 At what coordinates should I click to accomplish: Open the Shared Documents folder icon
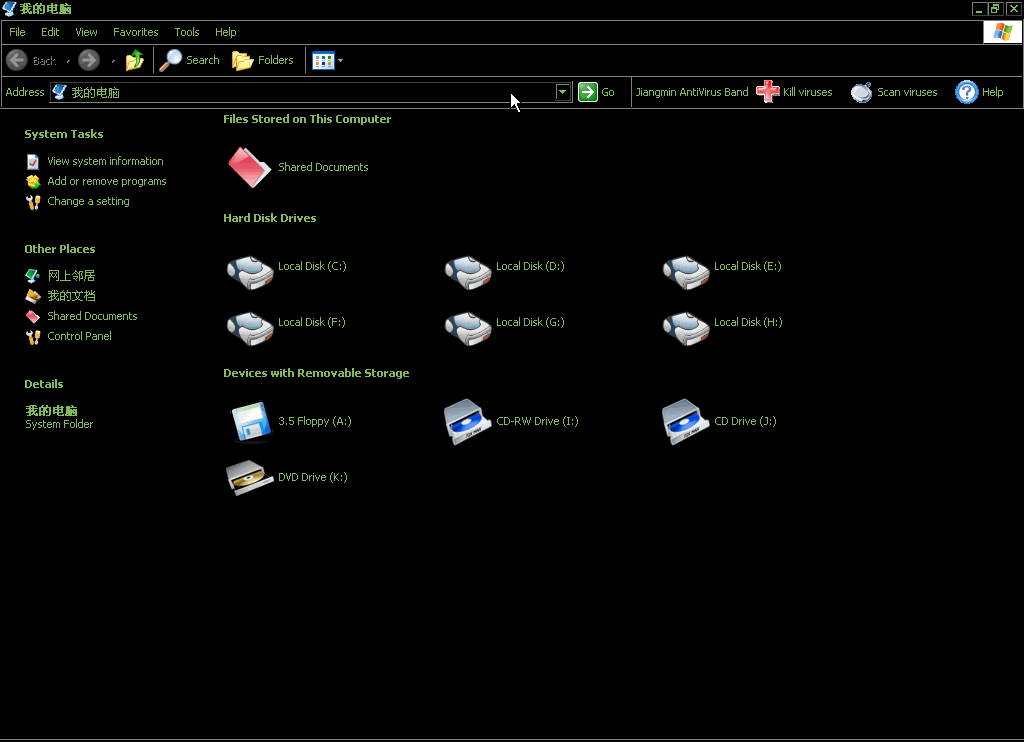[x=249, y=168]
